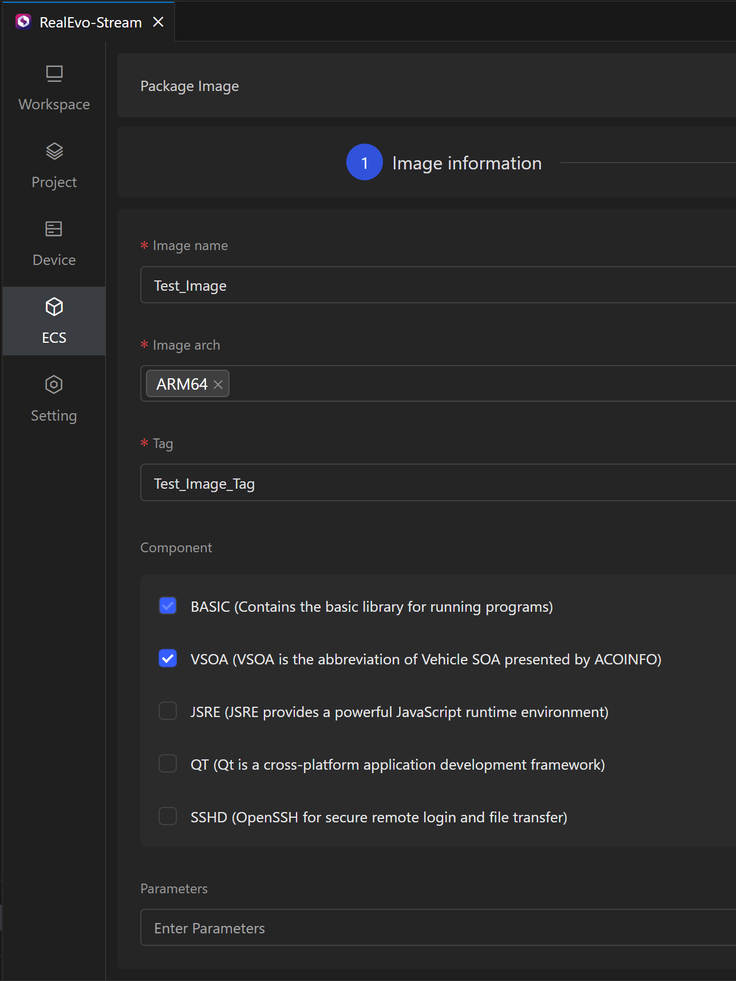Click the Tag input field

tap(438, 482)
